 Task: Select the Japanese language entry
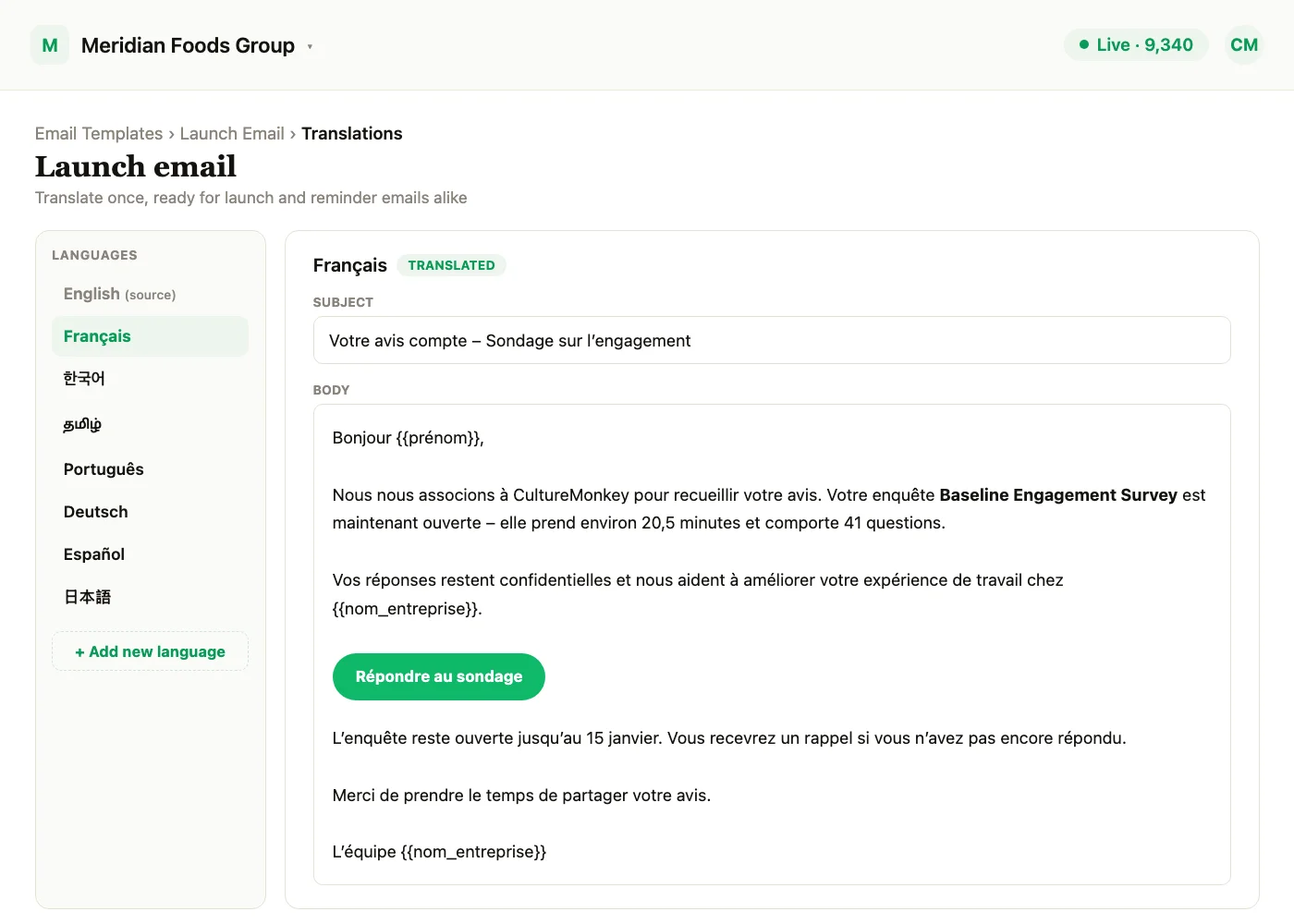(150, 597)
